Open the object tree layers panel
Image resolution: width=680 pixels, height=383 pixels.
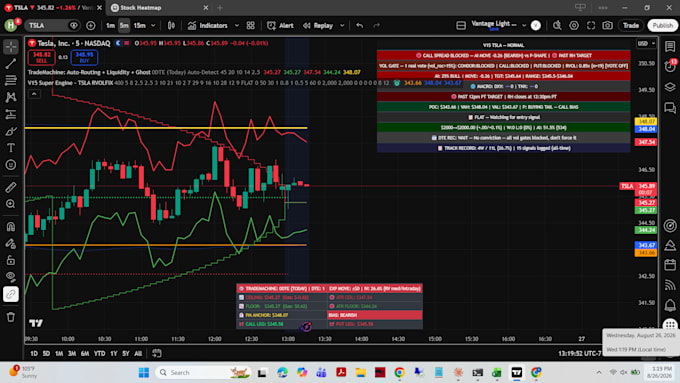coord(670,87)
